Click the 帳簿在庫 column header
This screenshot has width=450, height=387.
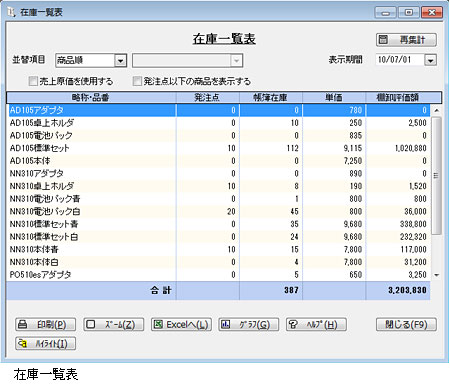271,97
